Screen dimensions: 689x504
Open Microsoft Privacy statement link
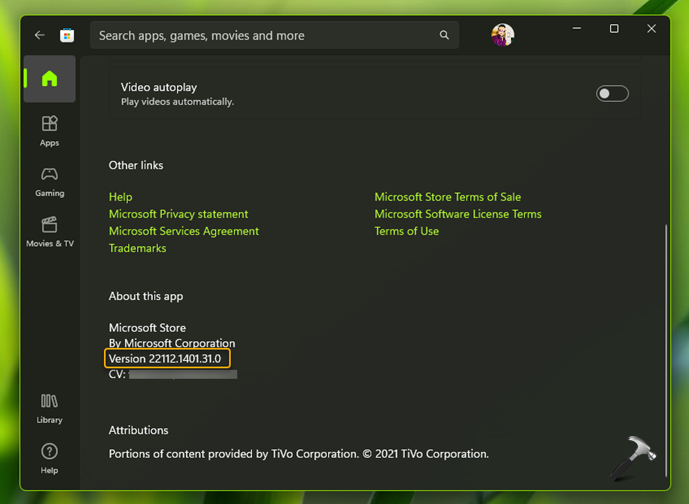click(x=178, y=214)
